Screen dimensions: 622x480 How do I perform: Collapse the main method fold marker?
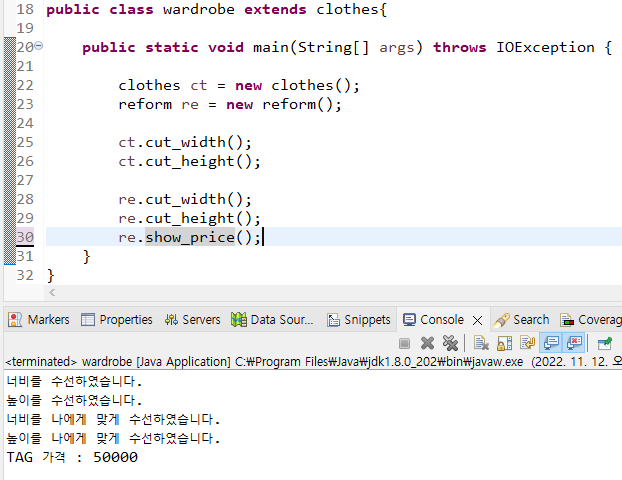point(38,46)
